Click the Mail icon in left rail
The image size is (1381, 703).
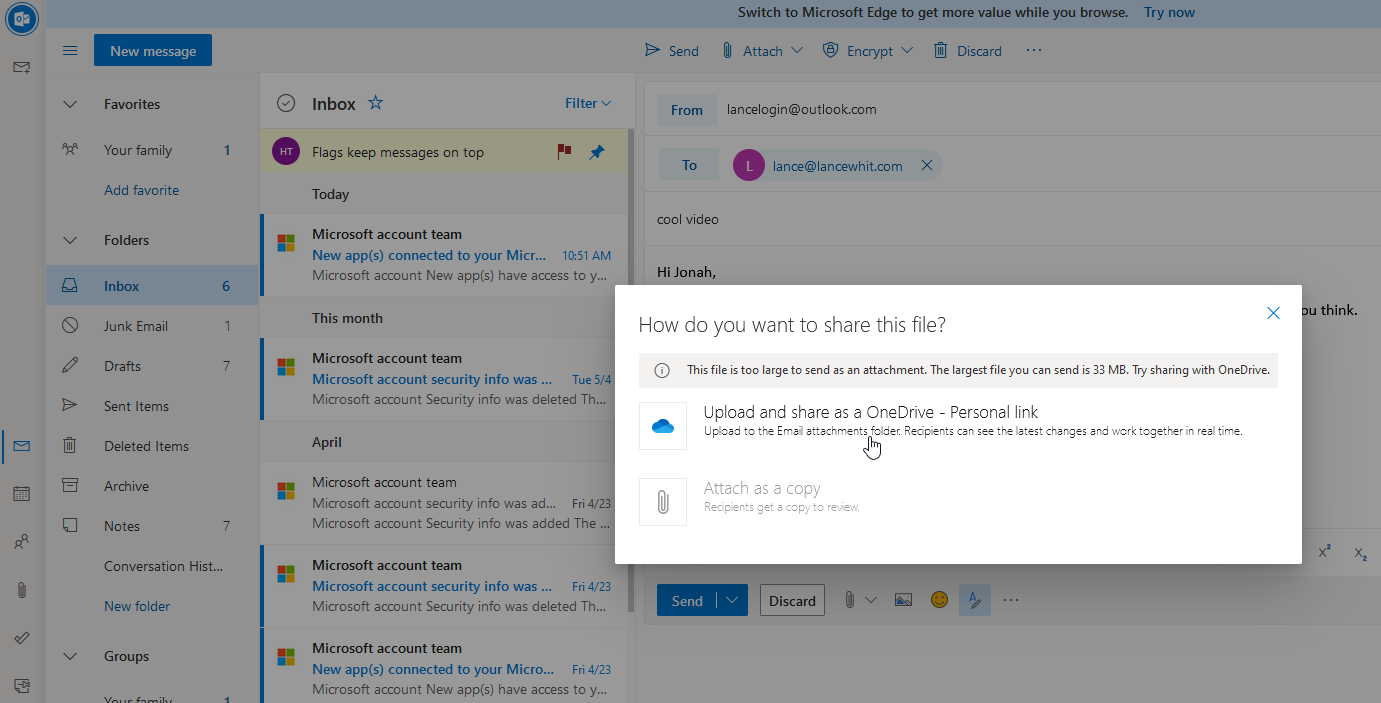click(21, 446)
